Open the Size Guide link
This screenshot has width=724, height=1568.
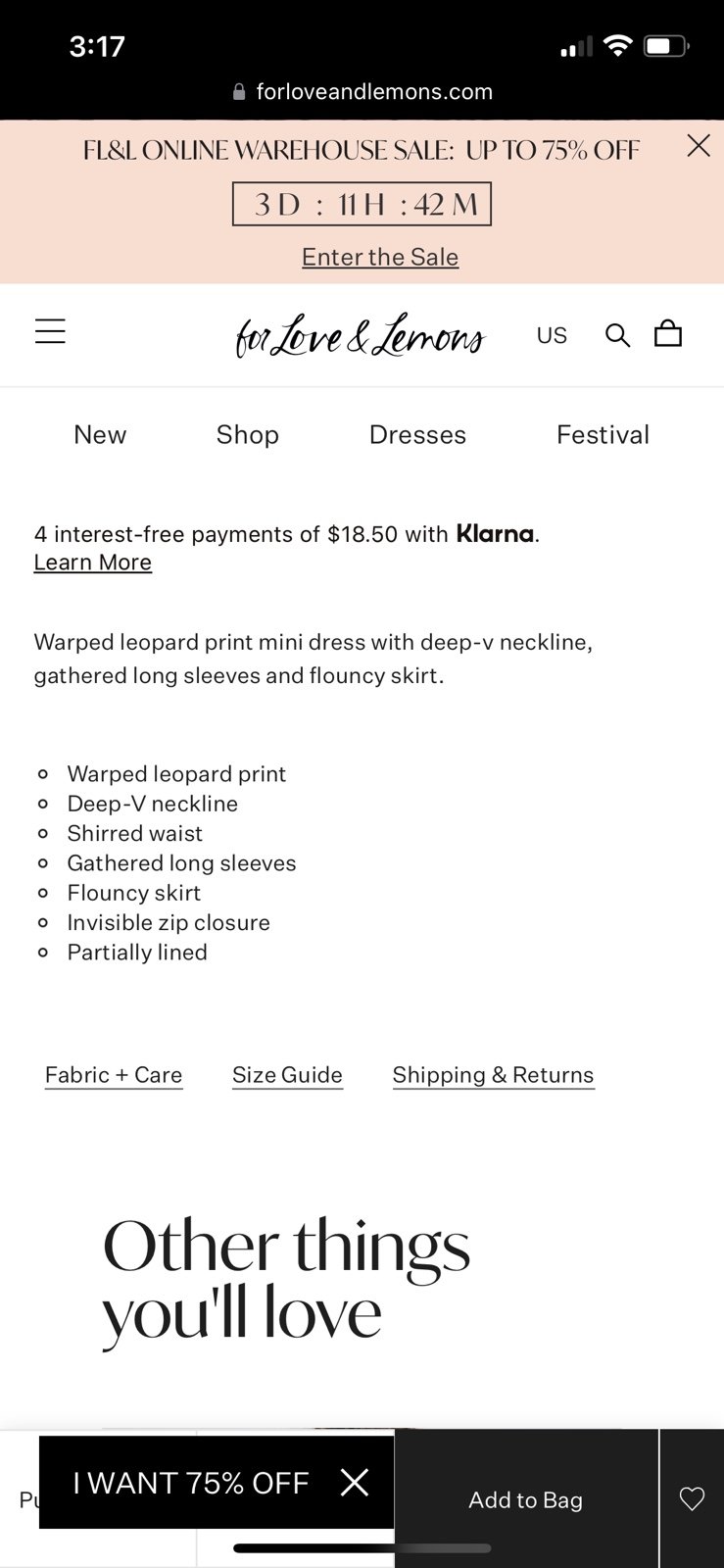[287, 1075]
